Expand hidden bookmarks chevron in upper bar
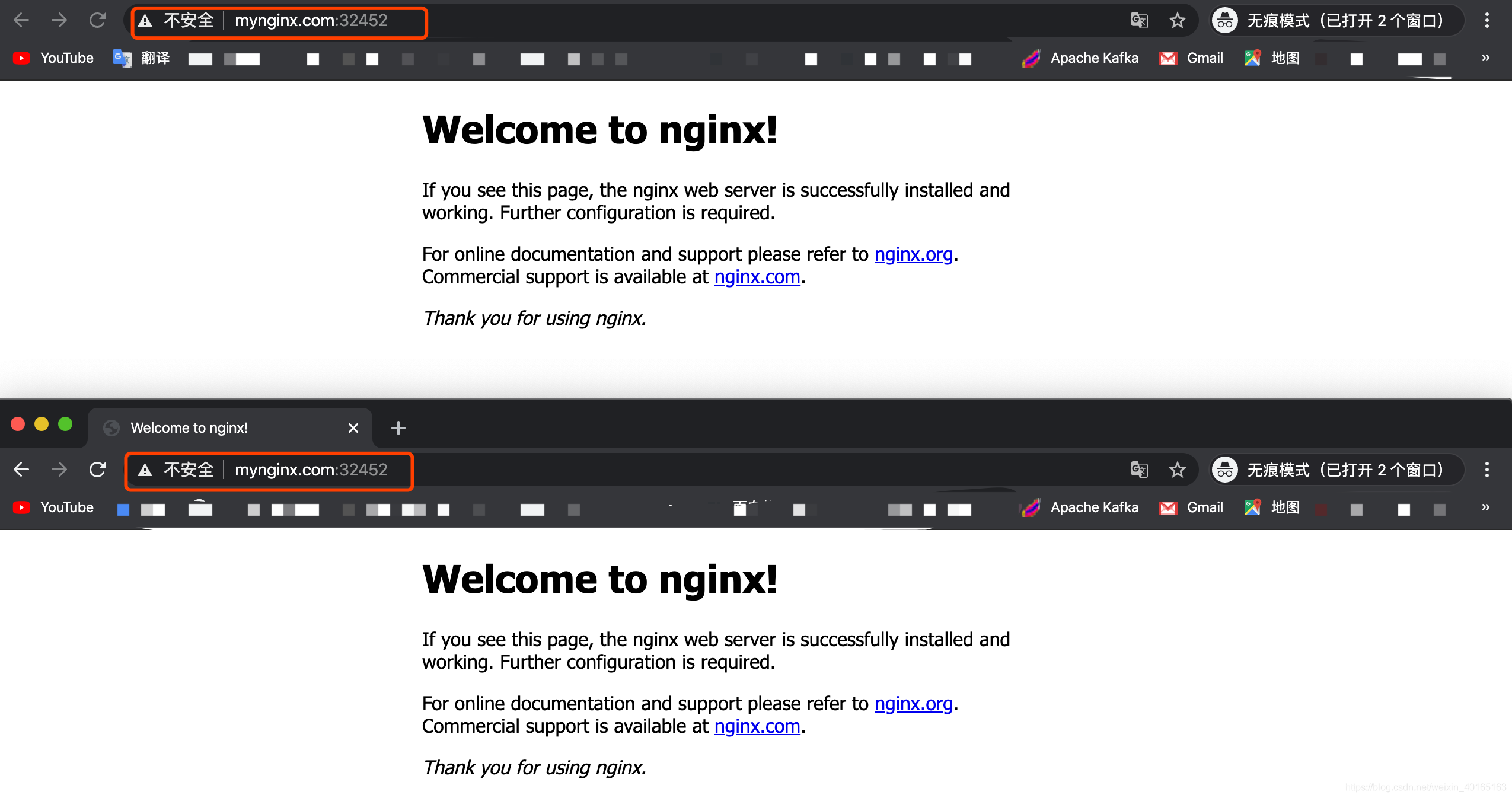The image size is (1512, 798). point(1485,58)
